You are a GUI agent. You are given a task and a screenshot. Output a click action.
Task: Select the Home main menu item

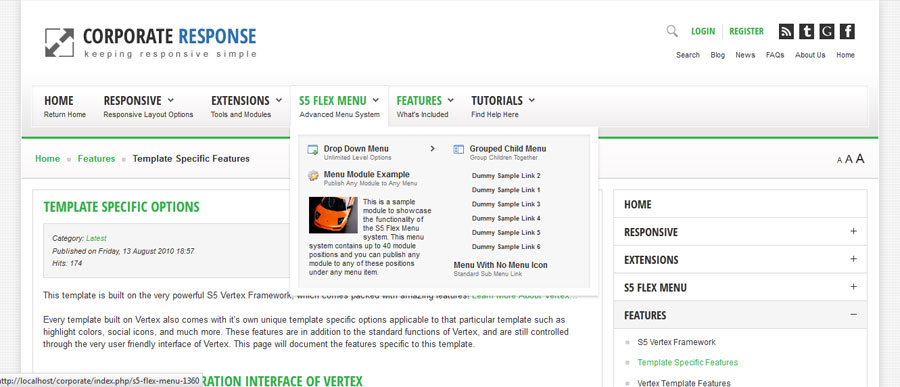(x=65, y=106)
